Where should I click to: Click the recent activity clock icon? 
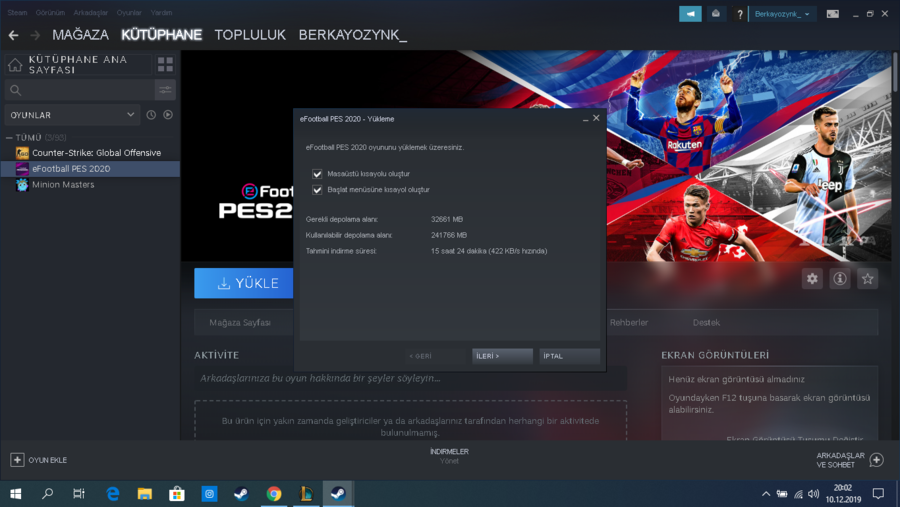(x=151, y=115)
